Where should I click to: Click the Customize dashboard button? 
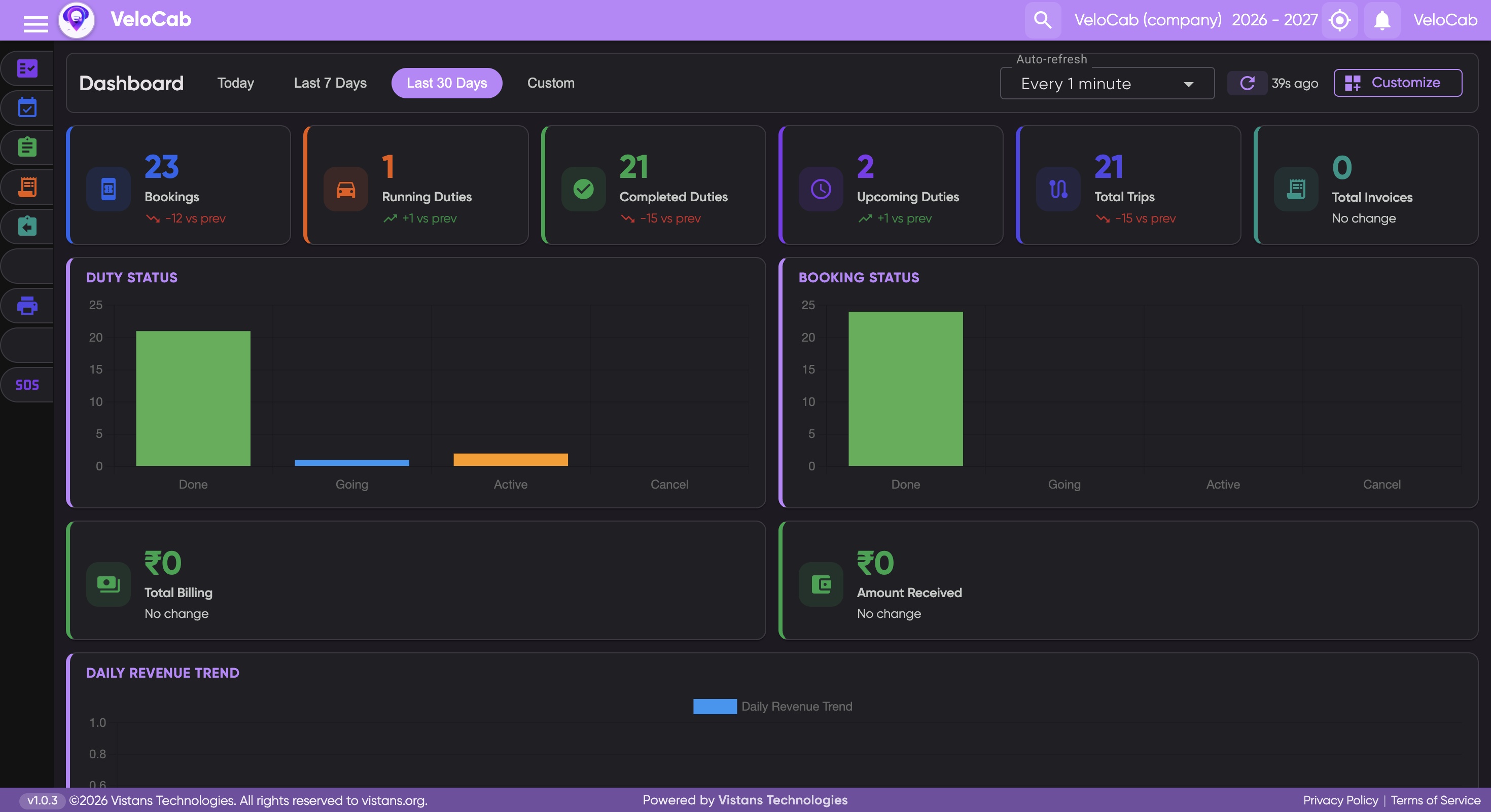[x=1397, y=83]
